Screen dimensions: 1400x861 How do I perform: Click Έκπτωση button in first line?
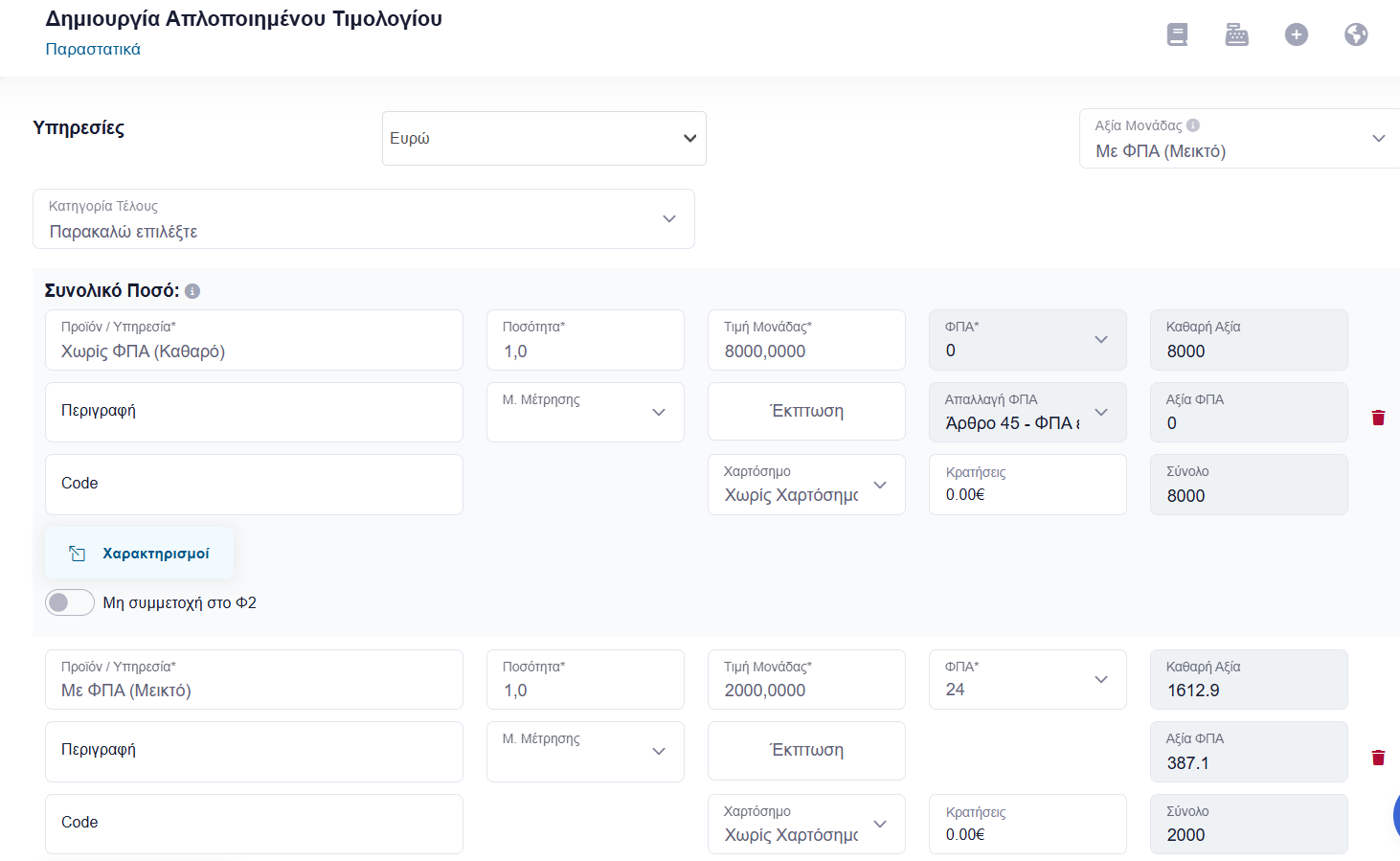pyautogui.click(x=806, y=411)
